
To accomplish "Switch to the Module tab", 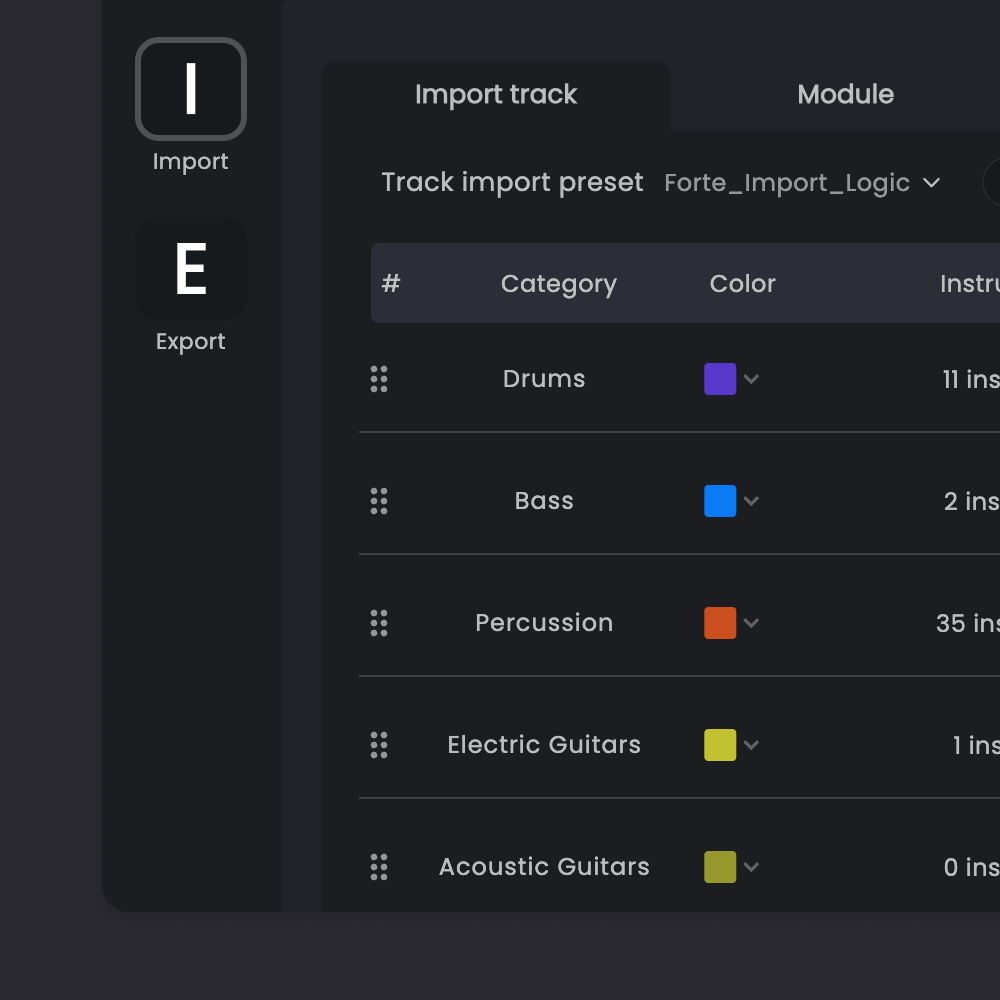I will tap(845, 94).
